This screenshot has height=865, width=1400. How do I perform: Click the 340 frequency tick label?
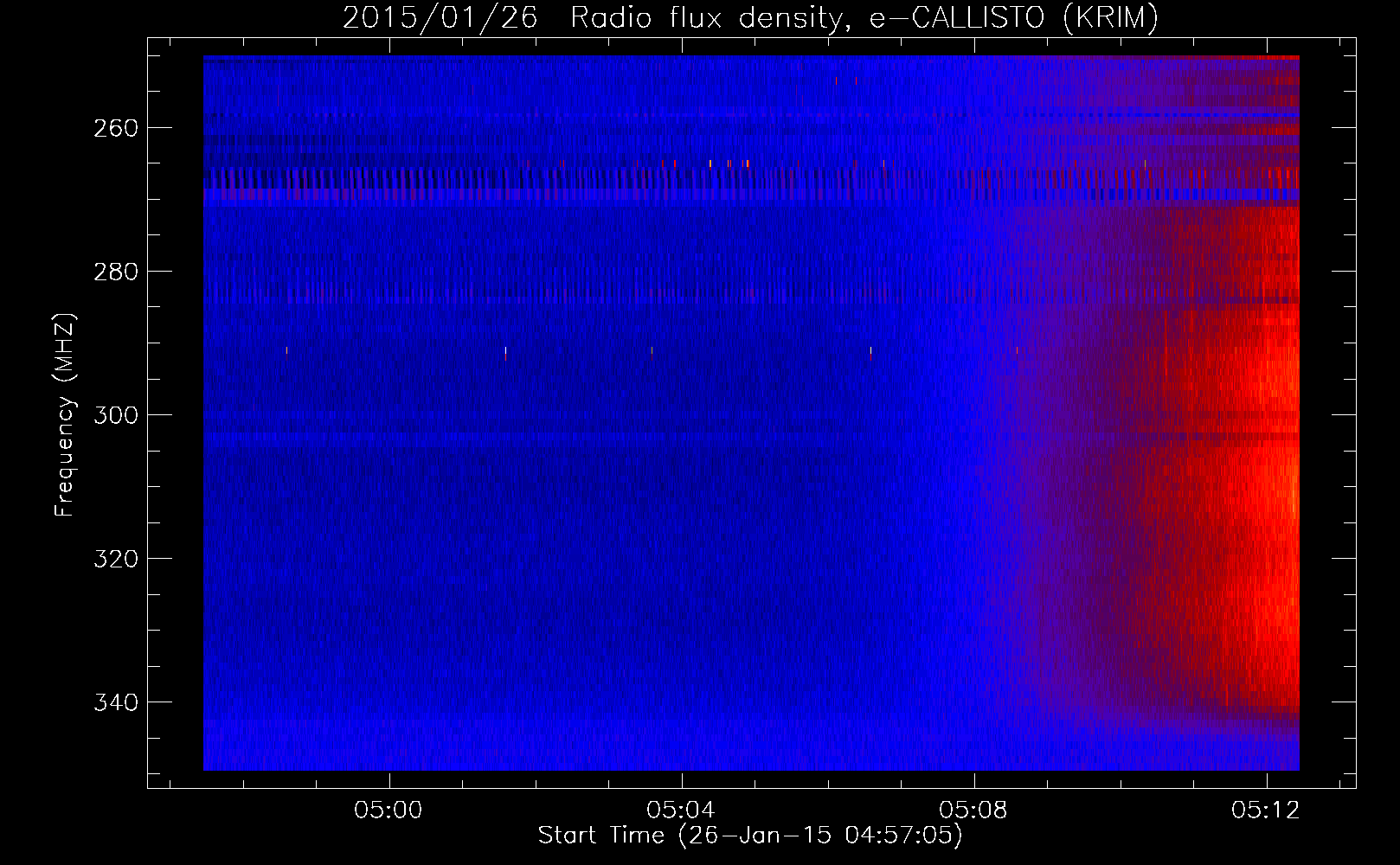coord(116,702)
